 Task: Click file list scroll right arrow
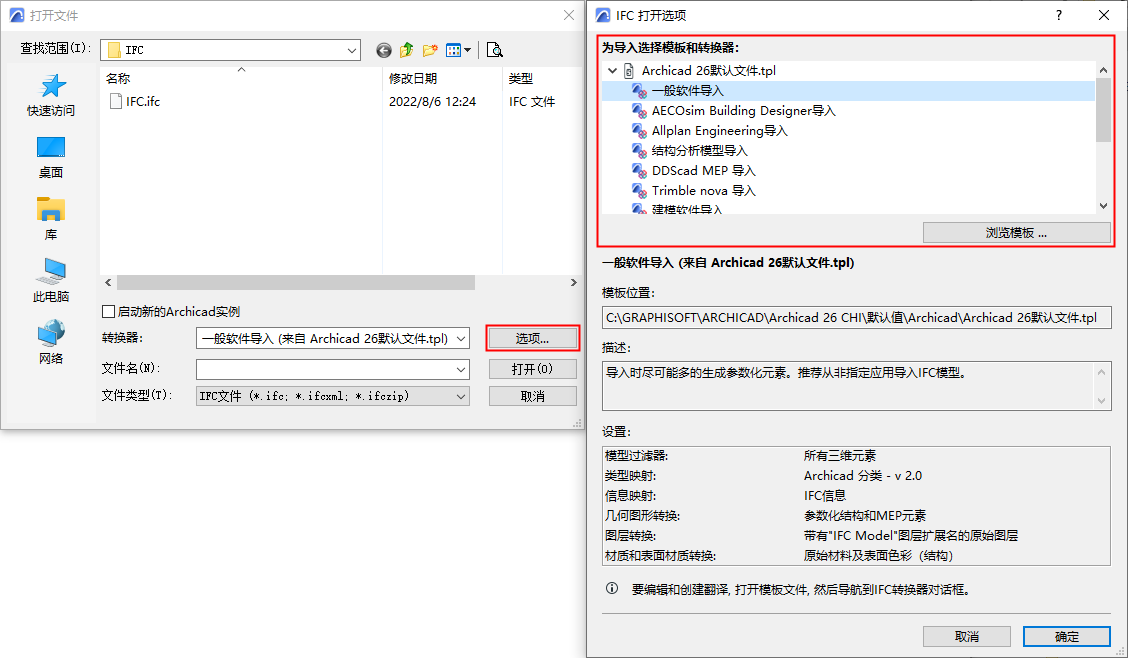click(573, 283)
